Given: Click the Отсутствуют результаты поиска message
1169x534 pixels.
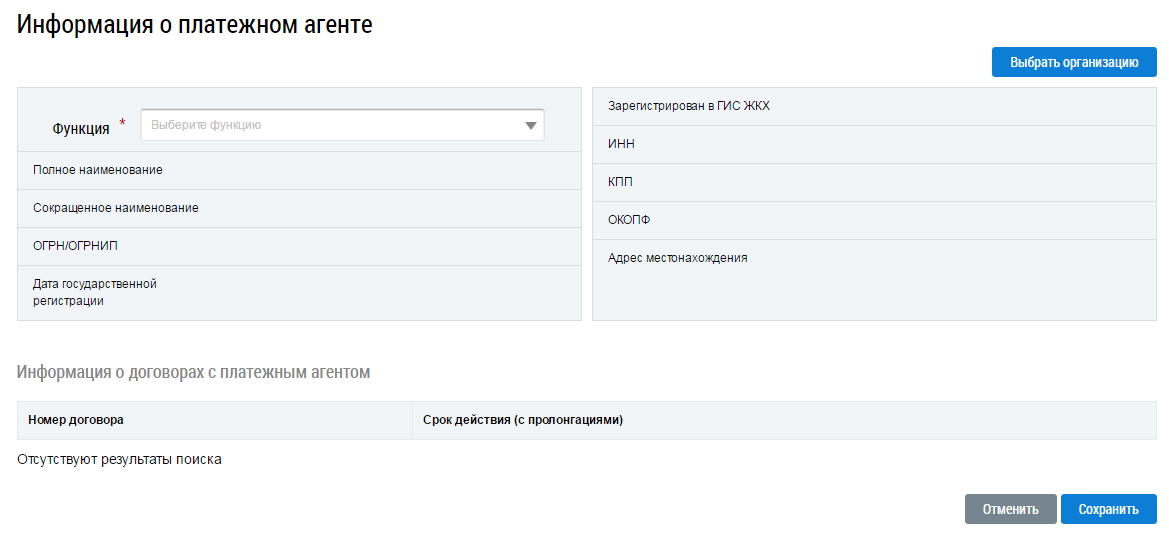Looking at the screenshot, I should [119, 460].
